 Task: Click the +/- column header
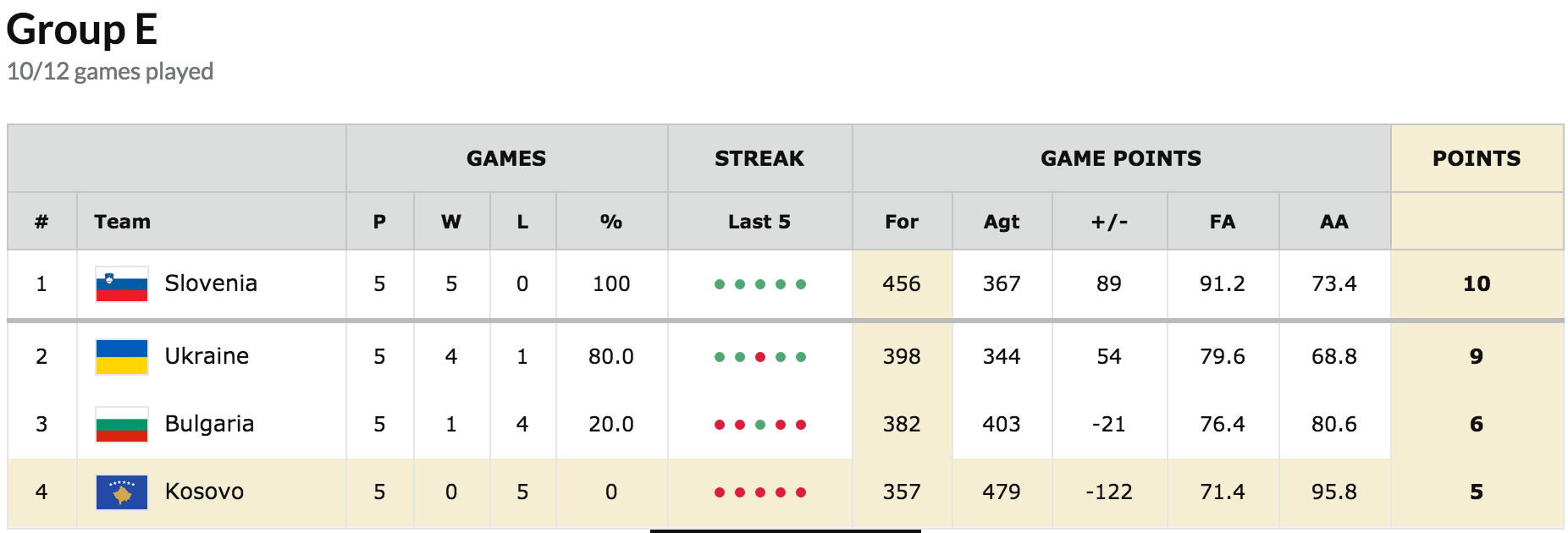point(1109,222)
